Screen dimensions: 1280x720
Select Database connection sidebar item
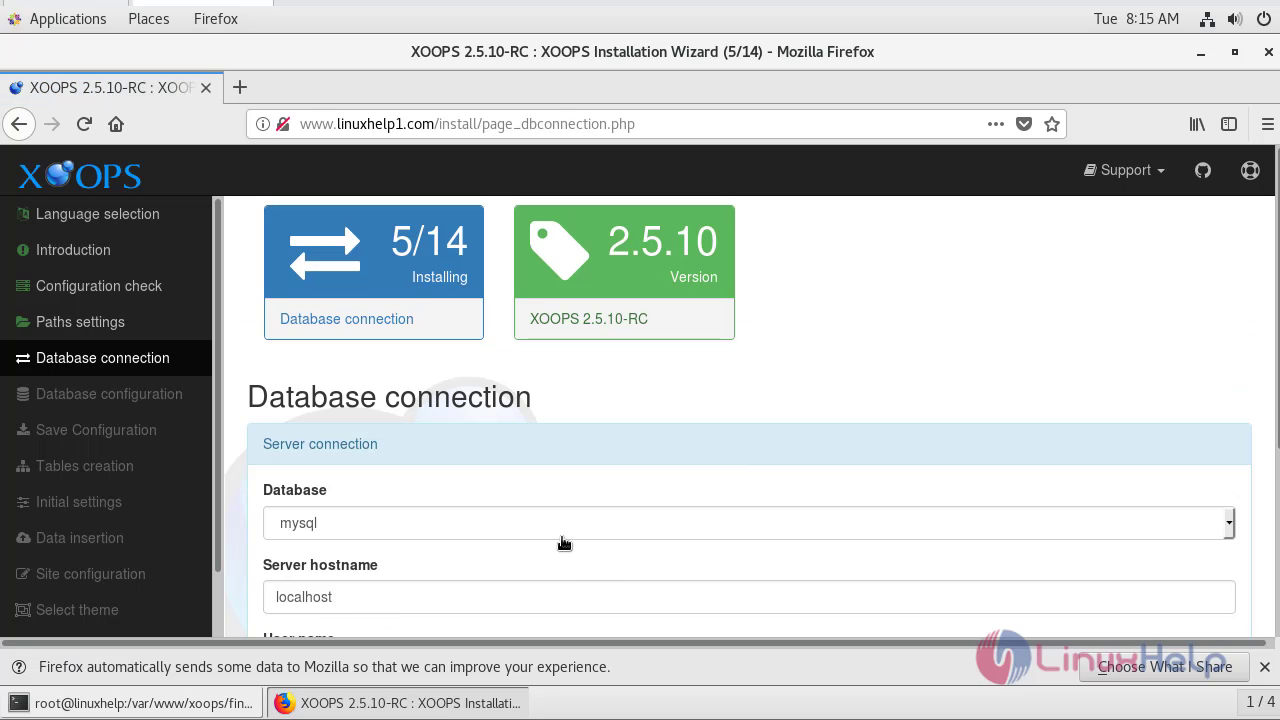(106, 358)
